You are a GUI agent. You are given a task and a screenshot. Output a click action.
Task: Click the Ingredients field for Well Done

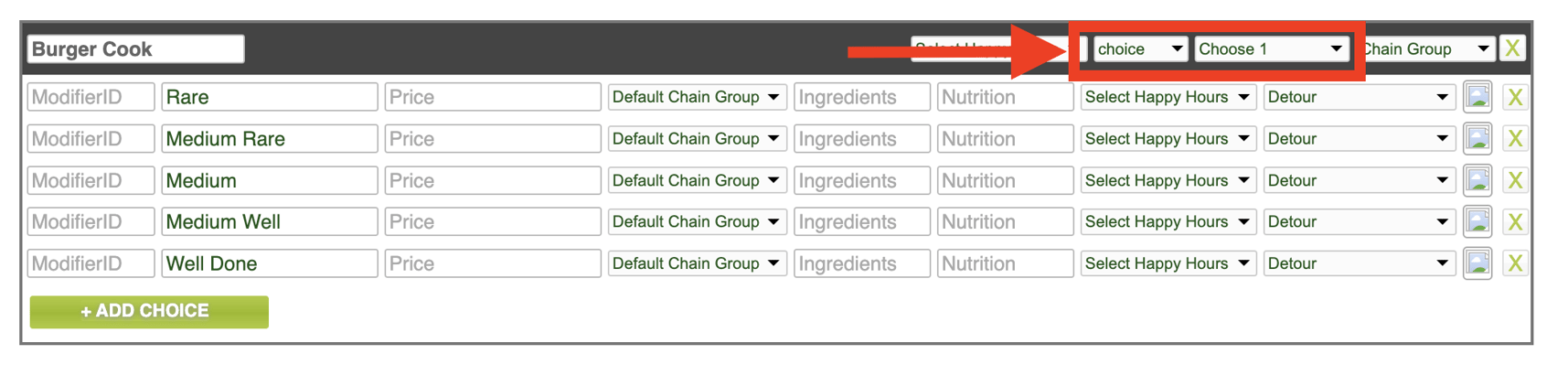861,263
